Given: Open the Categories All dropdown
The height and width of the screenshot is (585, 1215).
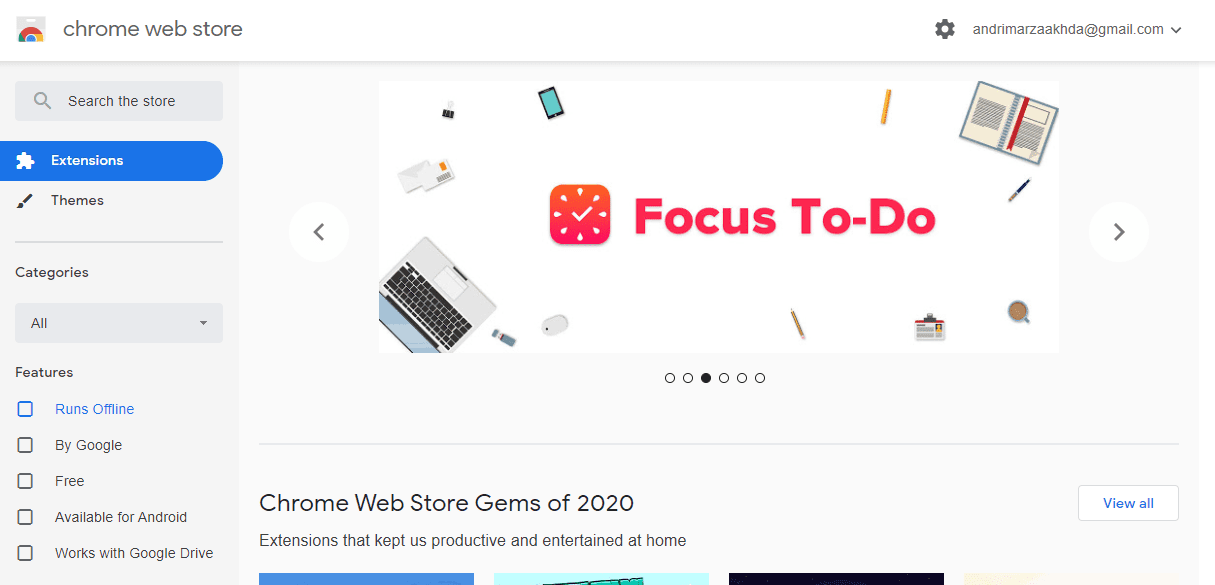Looking at the screenshot, I should [x=119, y=323].
